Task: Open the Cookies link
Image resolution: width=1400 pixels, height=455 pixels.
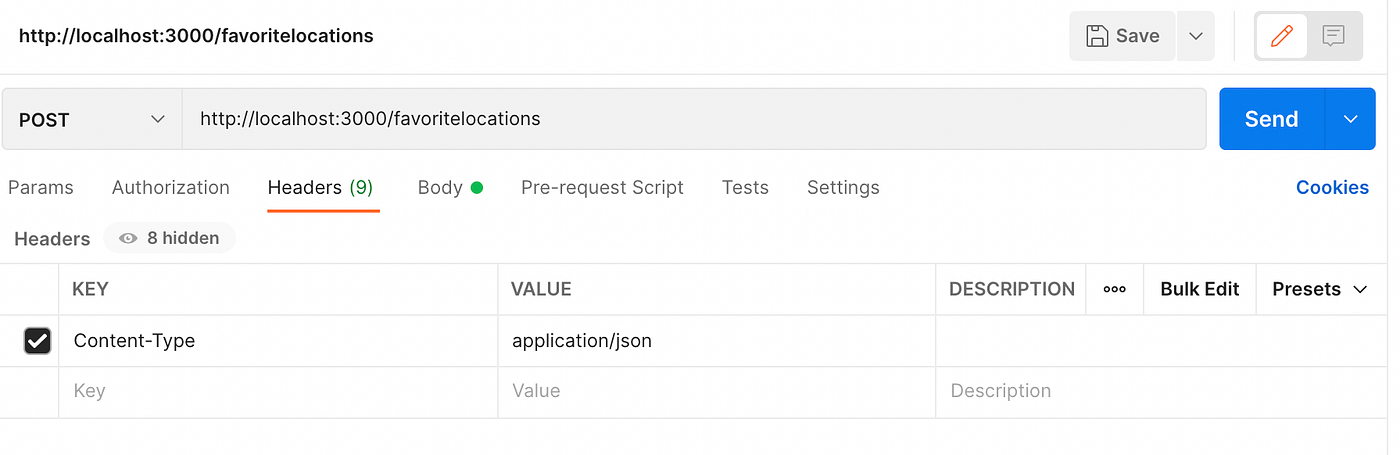Action: pyautogui.click(x=1332, y=188)
